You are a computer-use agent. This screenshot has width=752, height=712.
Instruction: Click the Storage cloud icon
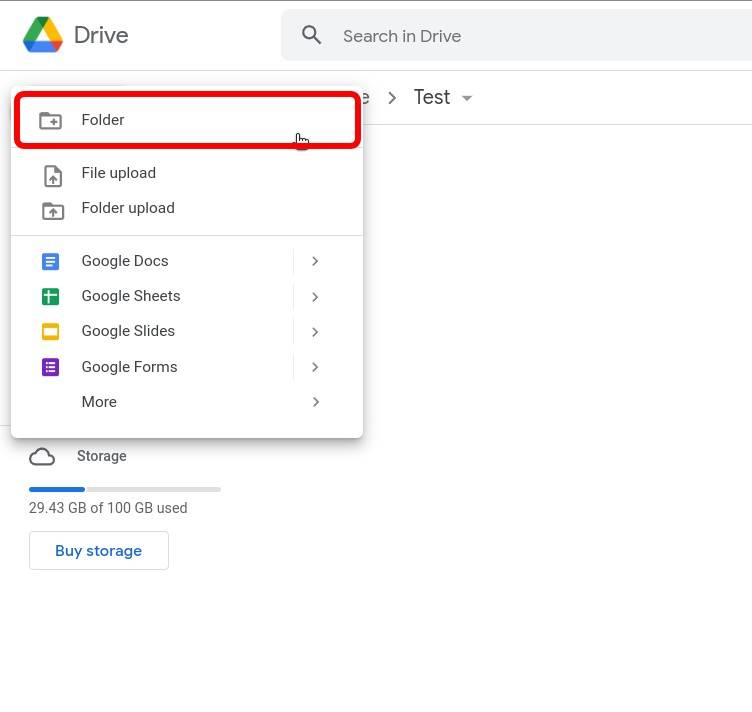(x=42, y=457)
